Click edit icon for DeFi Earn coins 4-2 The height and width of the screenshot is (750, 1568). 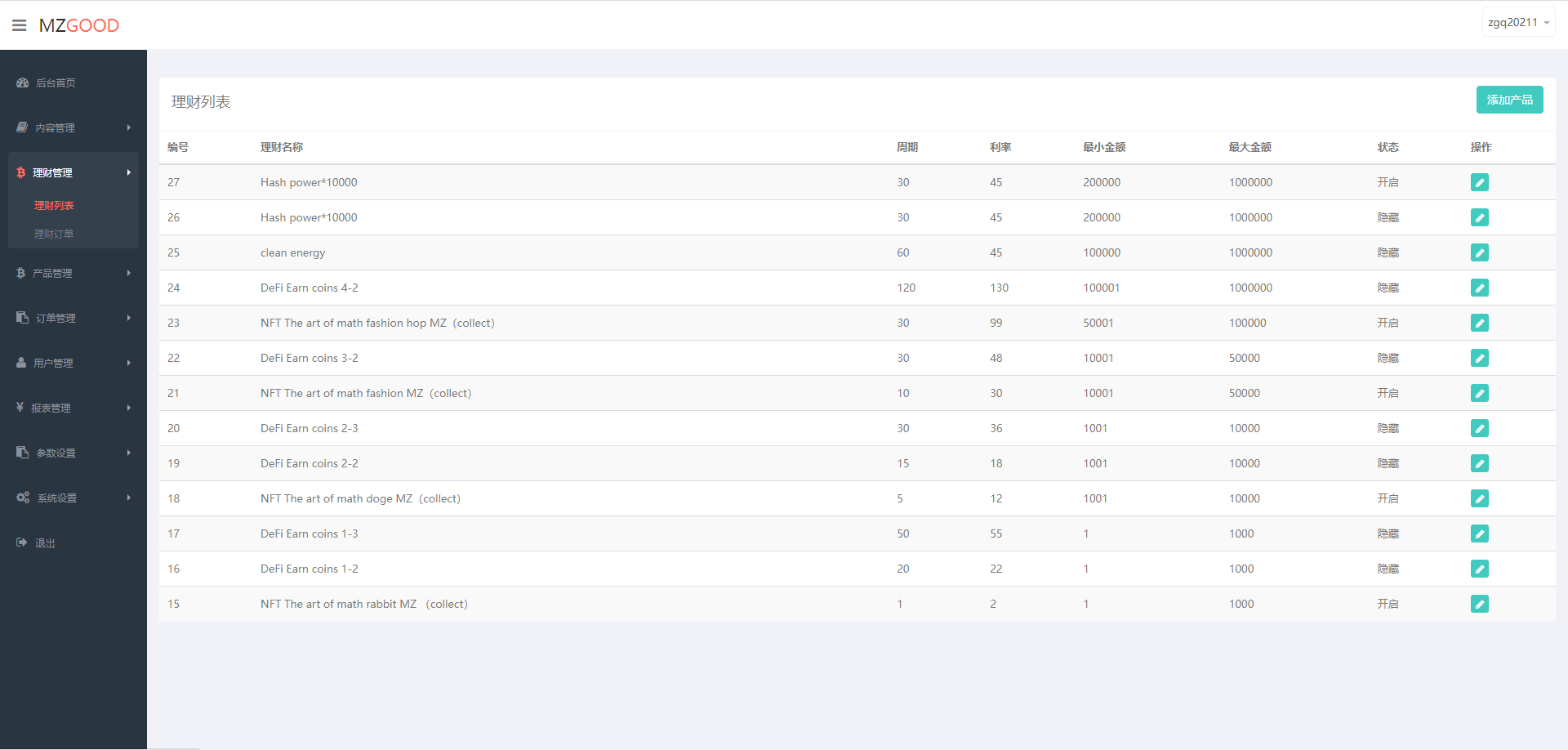click(x=1479, y=288)
